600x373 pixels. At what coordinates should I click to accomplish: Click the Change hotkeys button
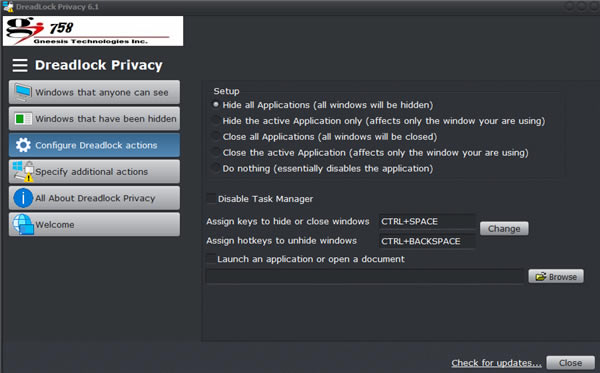click(x=504, y=229)
